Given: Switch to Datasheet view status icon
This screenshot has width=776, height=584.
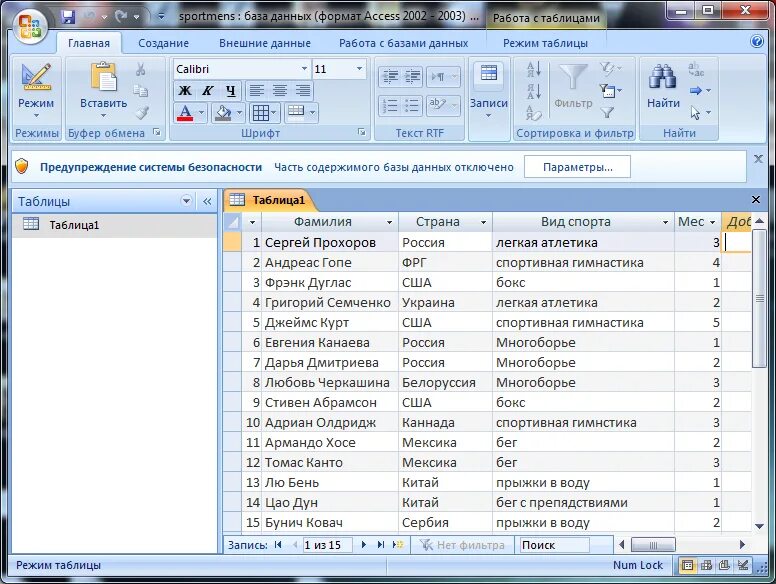Looking at the screenshot, I should [687, 565].
